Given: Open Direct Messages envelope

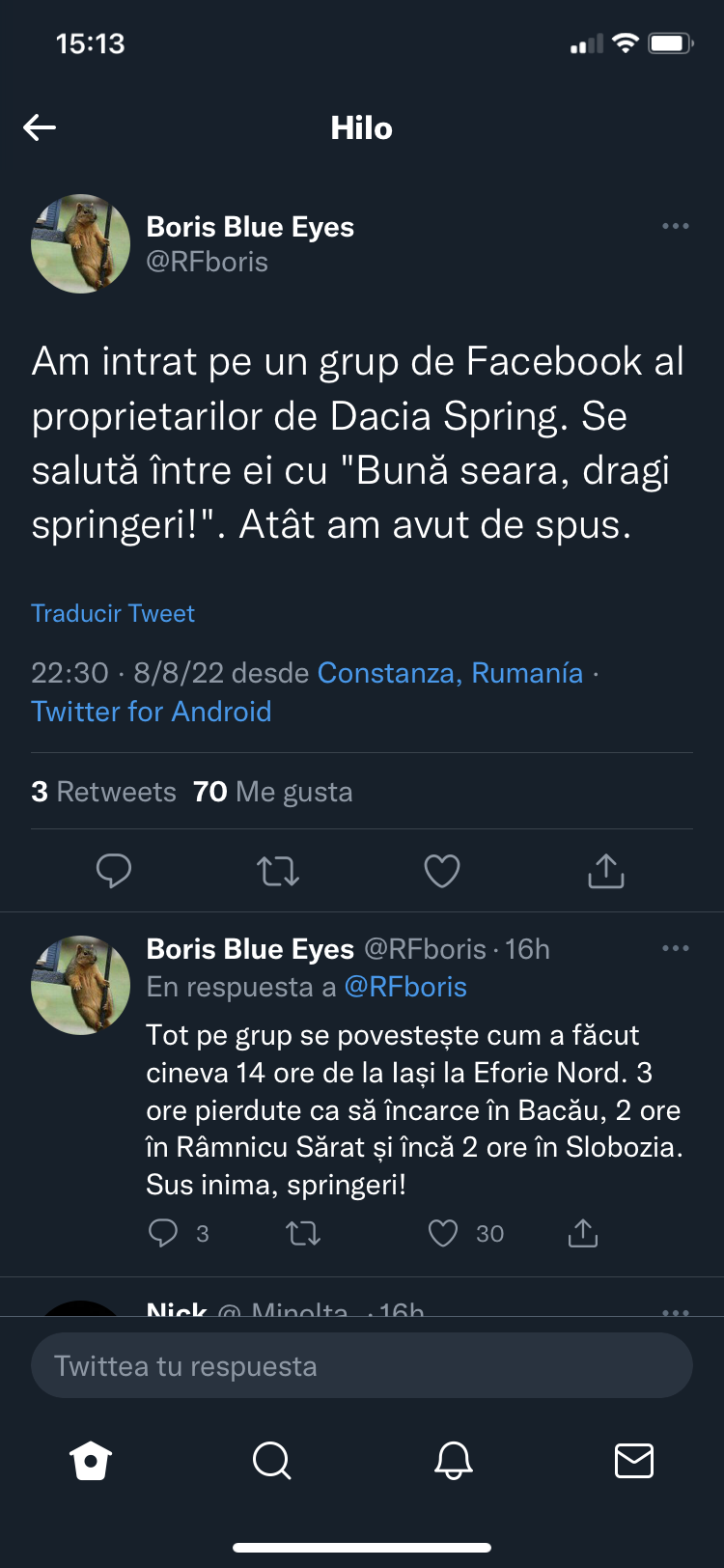Looking at the screenshot, I should pos(634,1461).
